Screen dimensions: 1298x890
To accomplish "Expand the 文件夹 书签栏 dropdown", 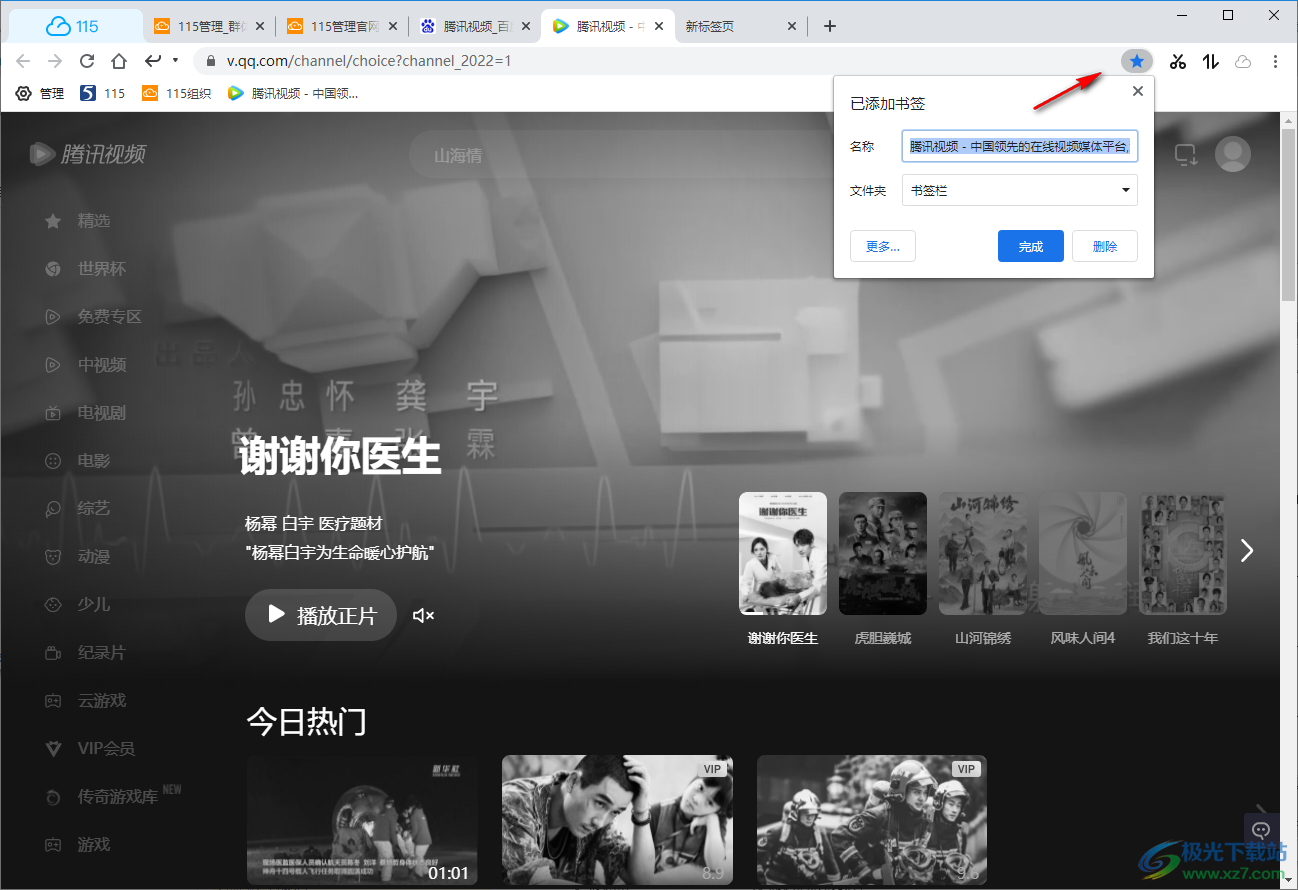I will coord(1019,190).
